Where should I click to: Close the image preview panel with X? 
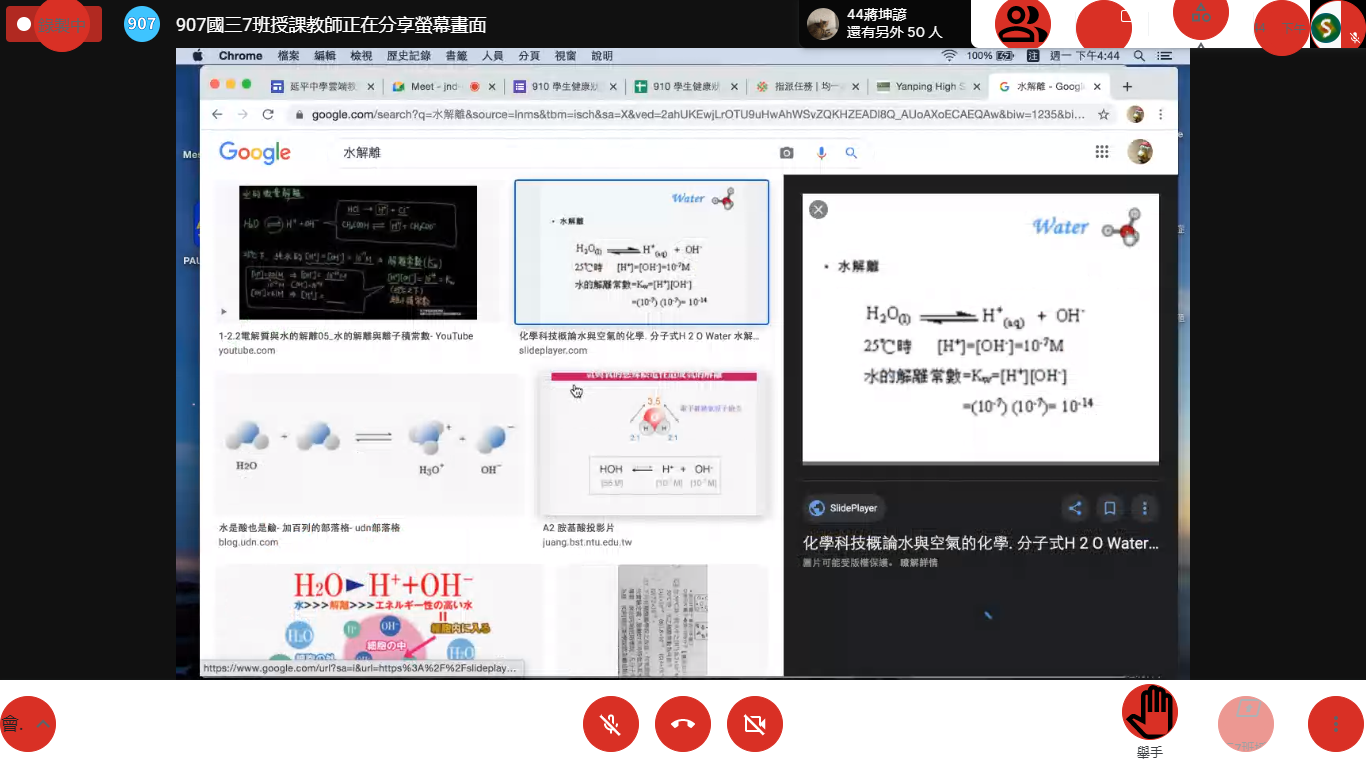tap(818, 209)
